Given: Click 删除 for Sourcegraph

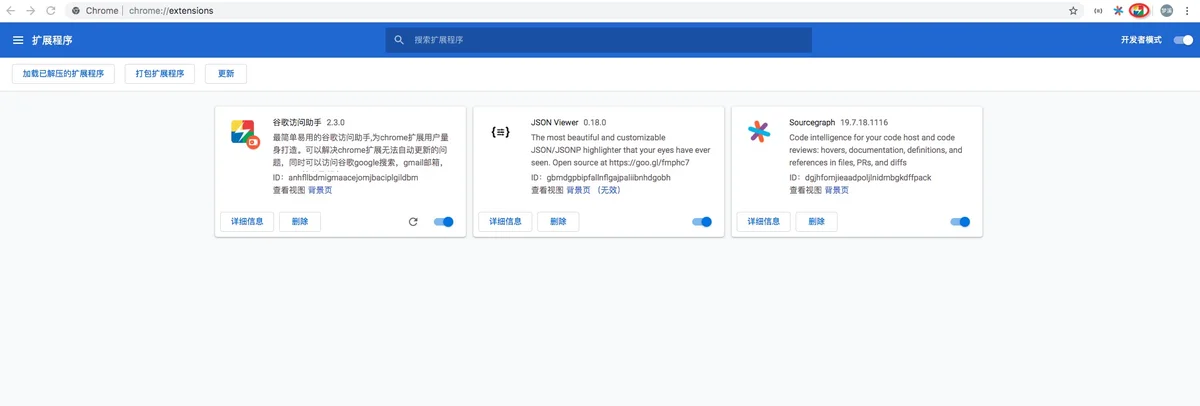Looking at the screenshot, I should click(x=816, y=222).
